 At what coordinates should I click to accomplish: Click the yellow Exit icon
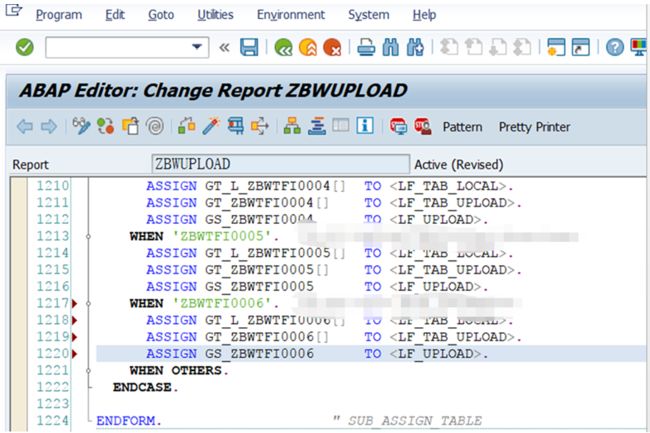(x=308, y=47)
